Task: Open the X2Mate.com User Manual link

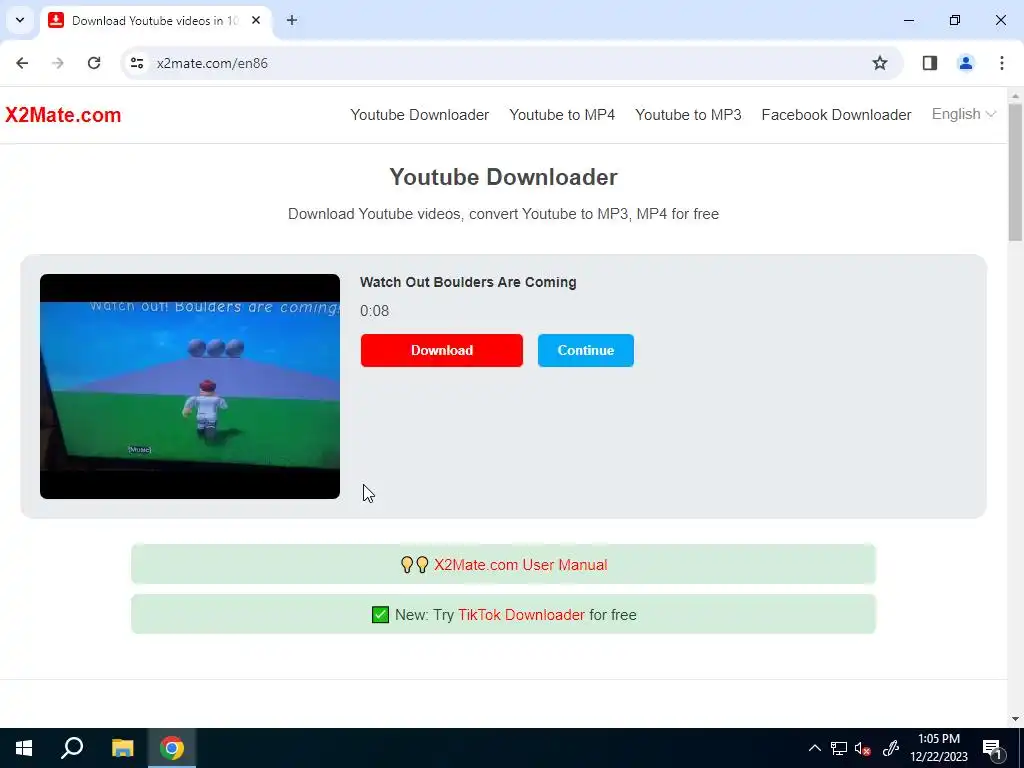Action: [520, 565]
